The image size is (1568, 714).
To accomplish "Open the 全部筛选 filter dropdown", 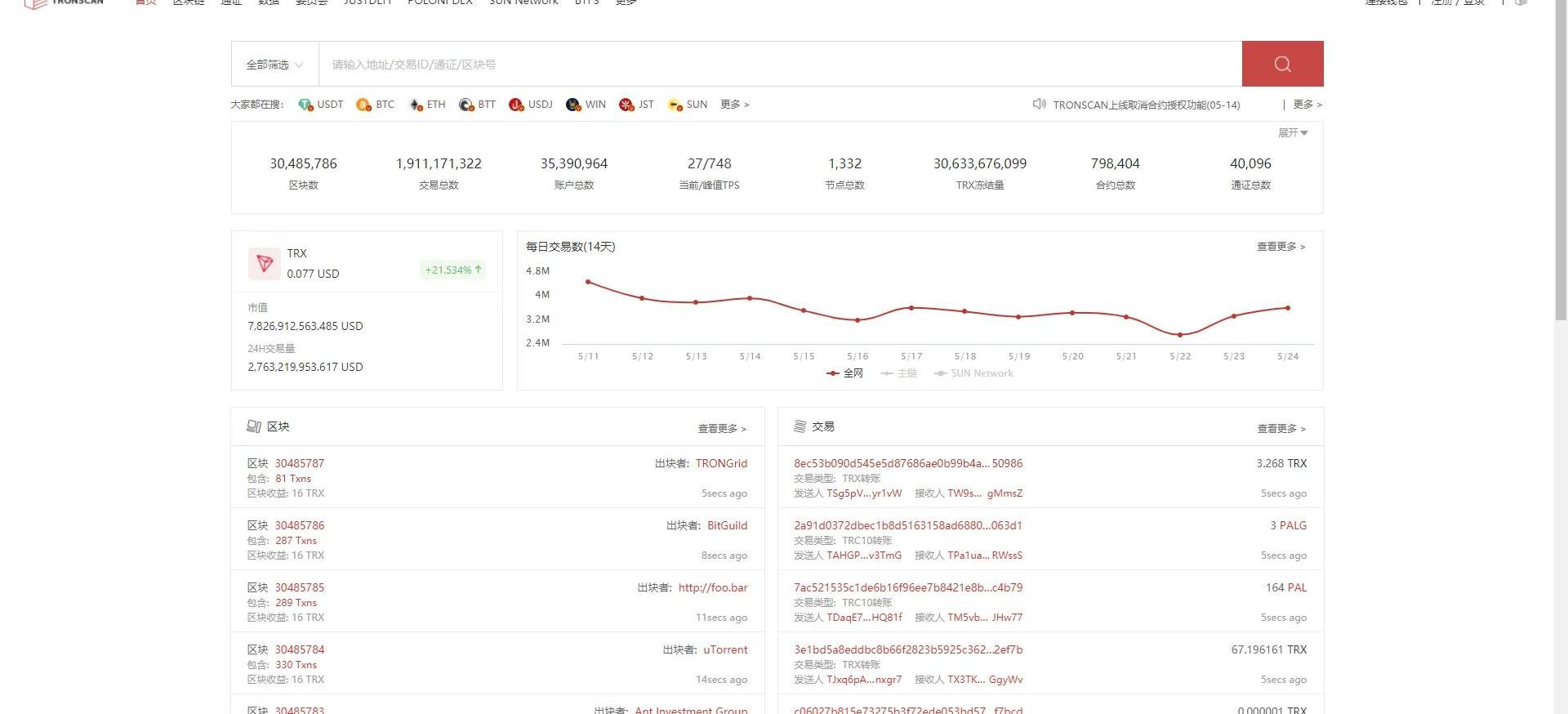I will pos(274,65).
